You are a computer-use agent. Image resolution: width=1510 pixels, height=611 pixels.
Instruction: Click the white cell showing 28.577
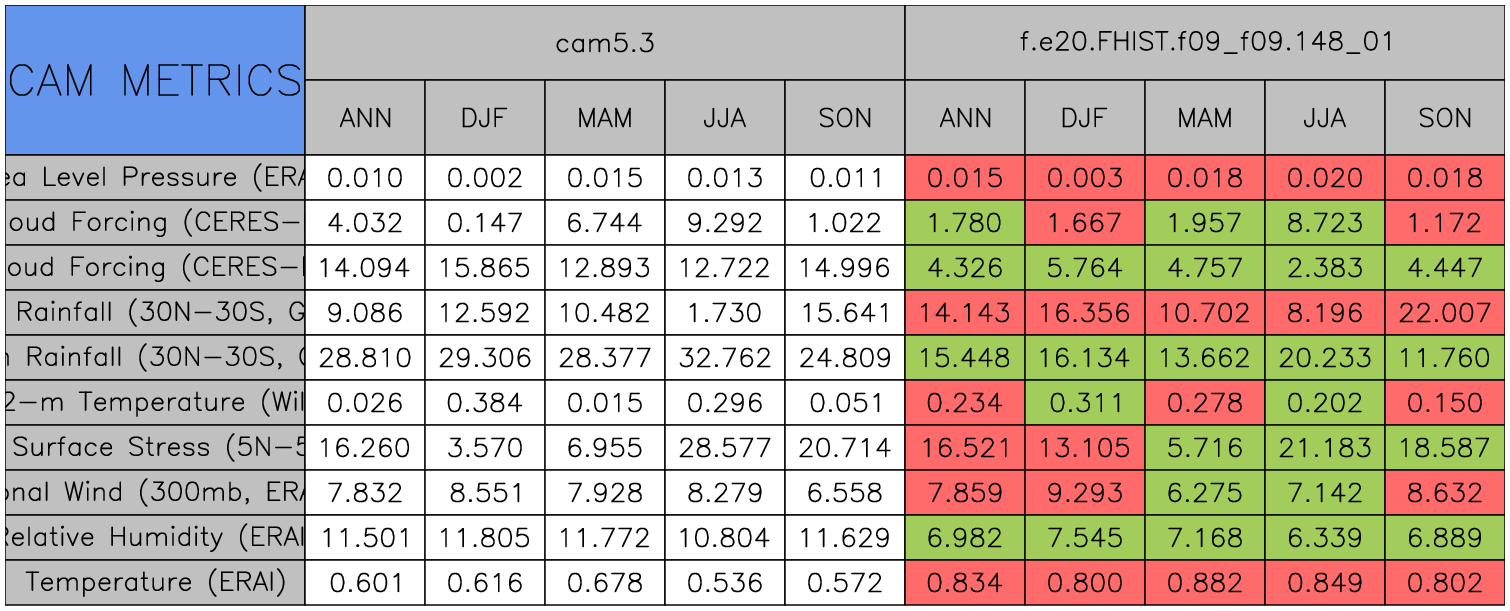pyautogui.click(x=724, y=448)
